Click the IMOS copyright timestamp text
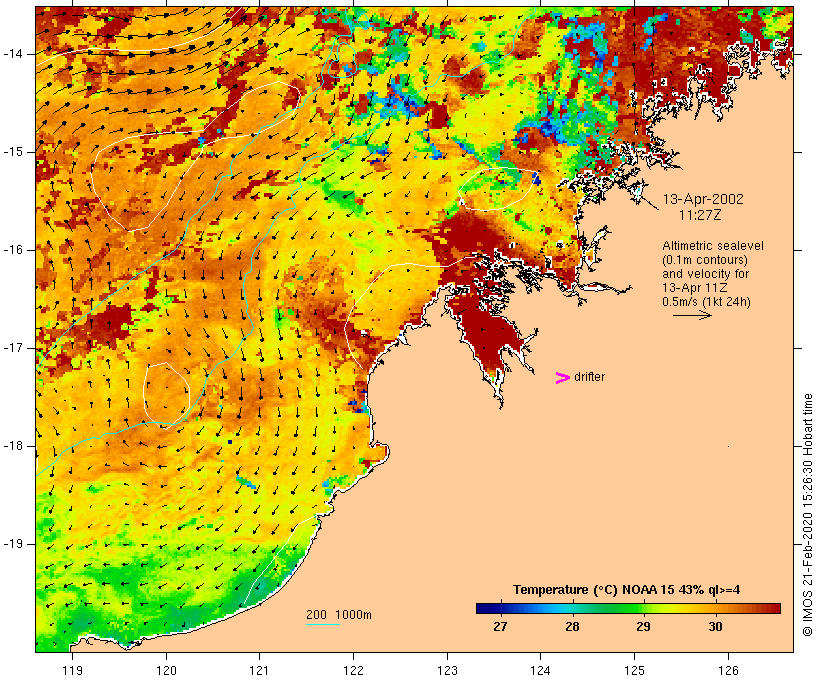This screenshot has width=820, height=680. point(807,515)
